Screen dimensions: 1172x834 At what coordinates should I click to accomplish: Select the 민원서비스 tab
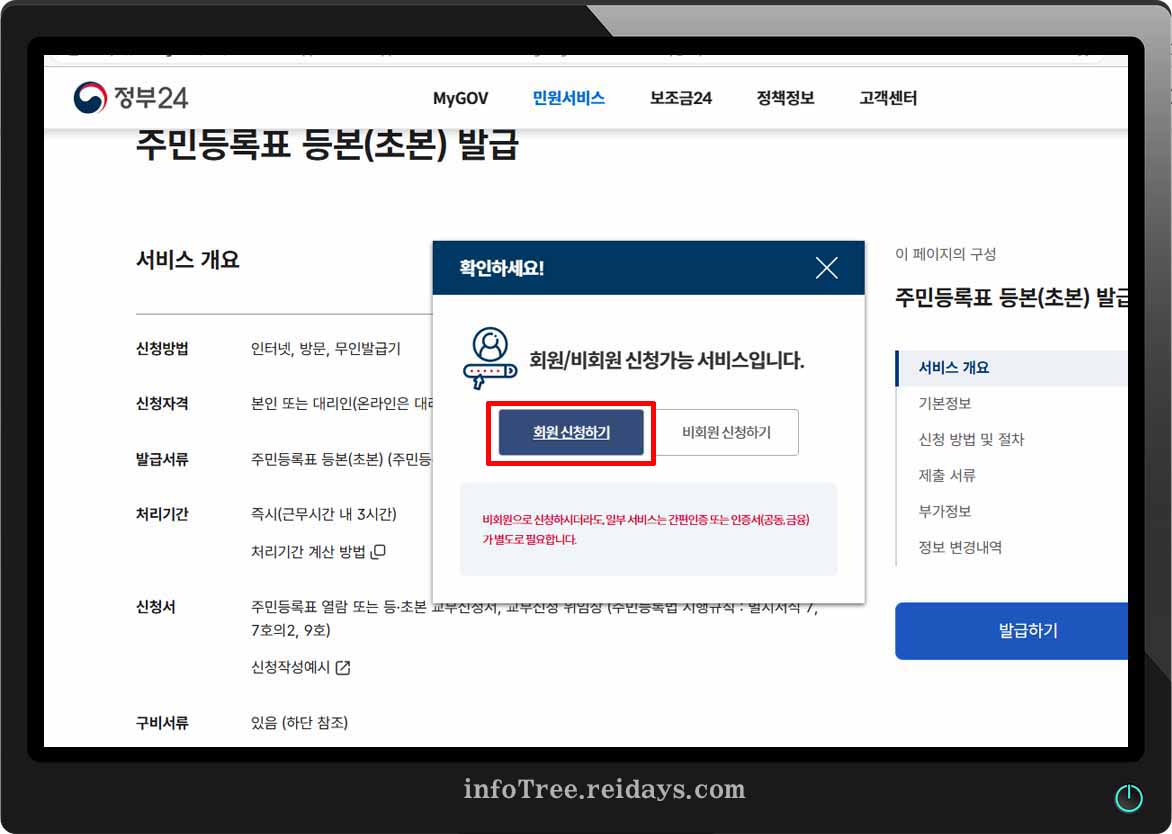(567, 98)
